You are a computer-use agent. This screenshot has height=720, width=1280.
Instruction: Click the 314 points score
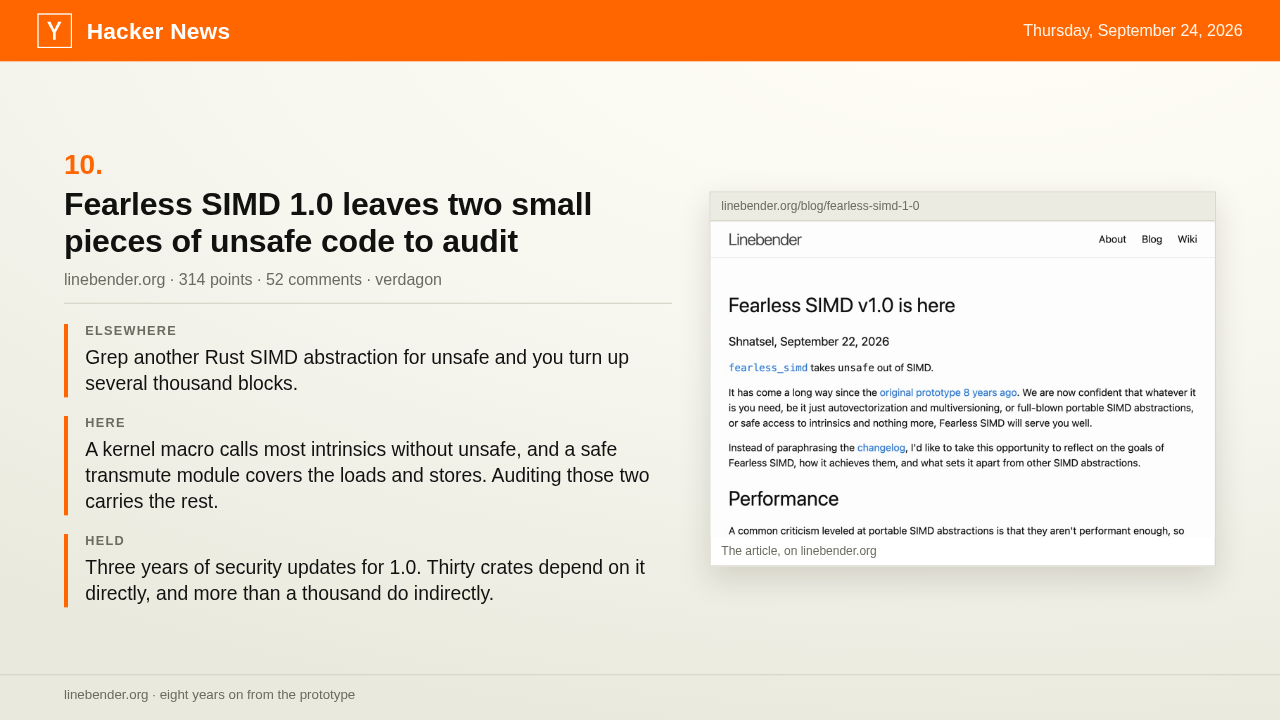[216, 280]
